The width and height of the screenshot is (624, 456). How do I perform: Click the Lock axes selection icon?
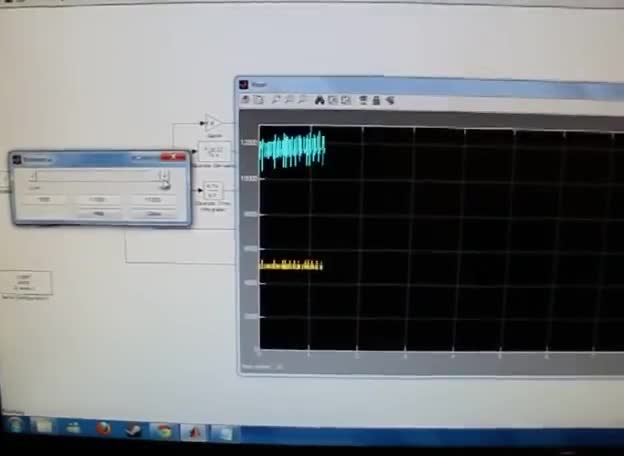(x=376, y=101)
